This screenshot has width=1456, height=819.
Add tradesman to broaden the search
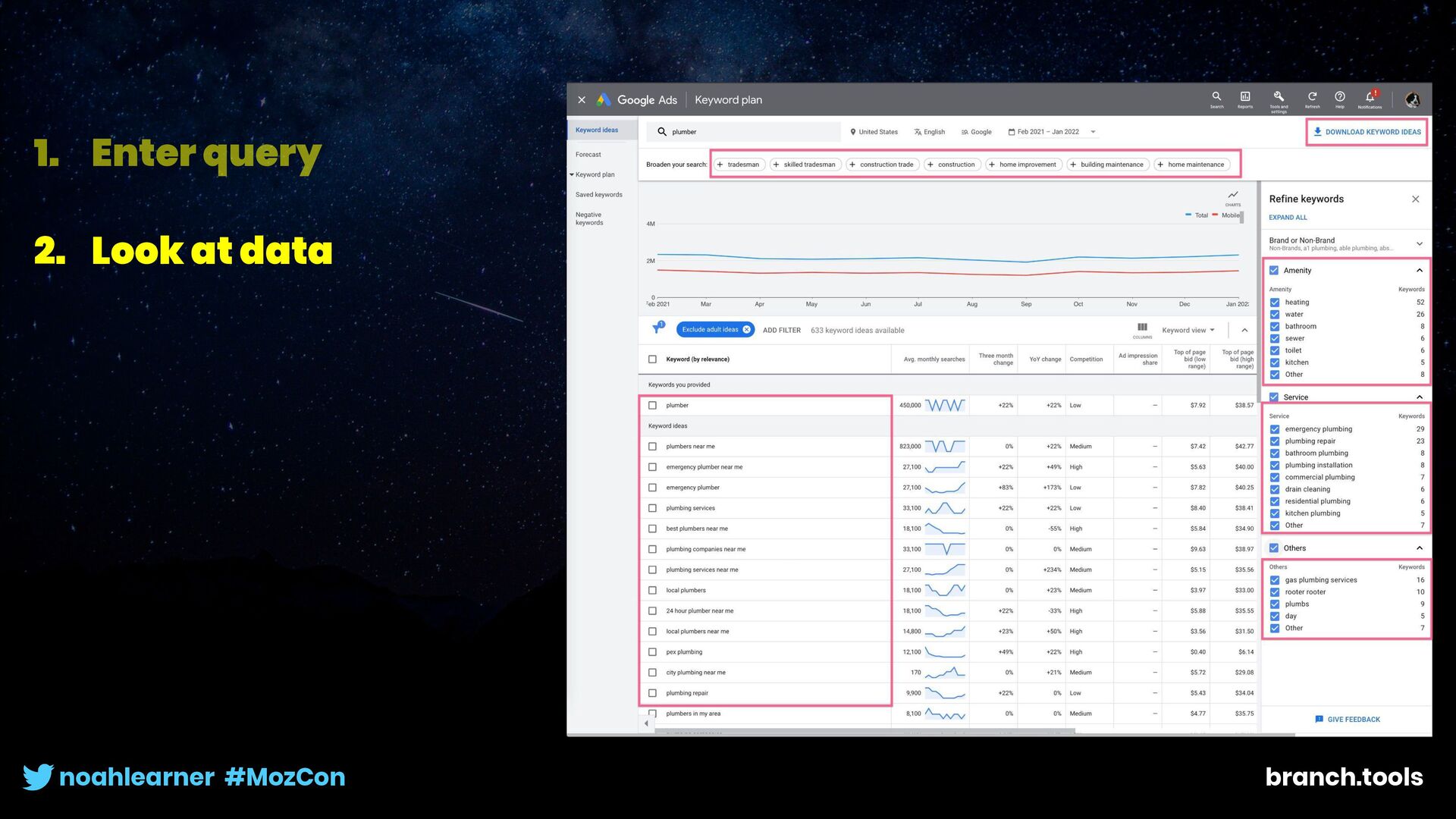coord(739,165)
